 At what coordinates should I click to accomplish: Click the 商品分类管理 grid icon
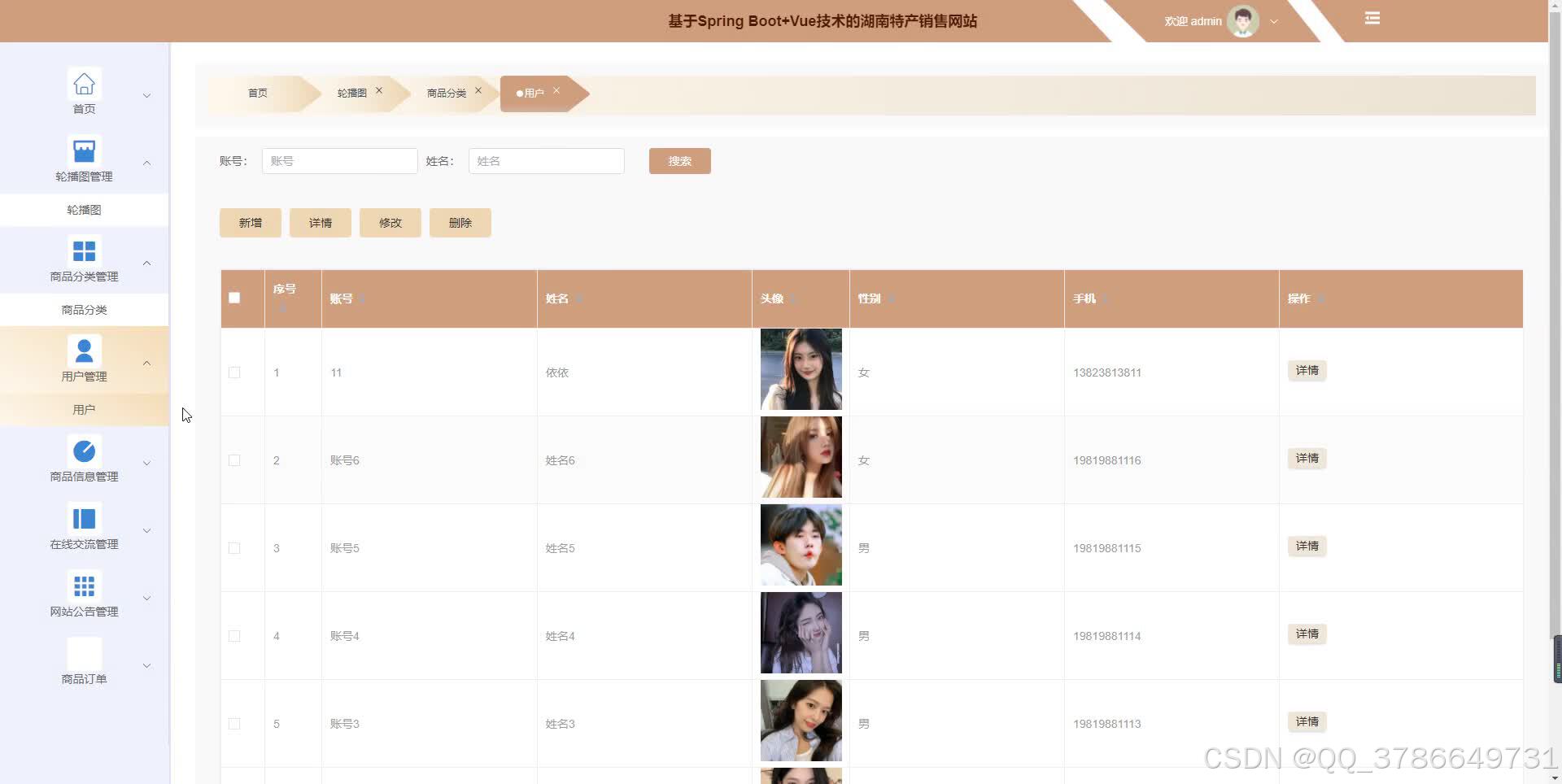[x=84, y=250]
